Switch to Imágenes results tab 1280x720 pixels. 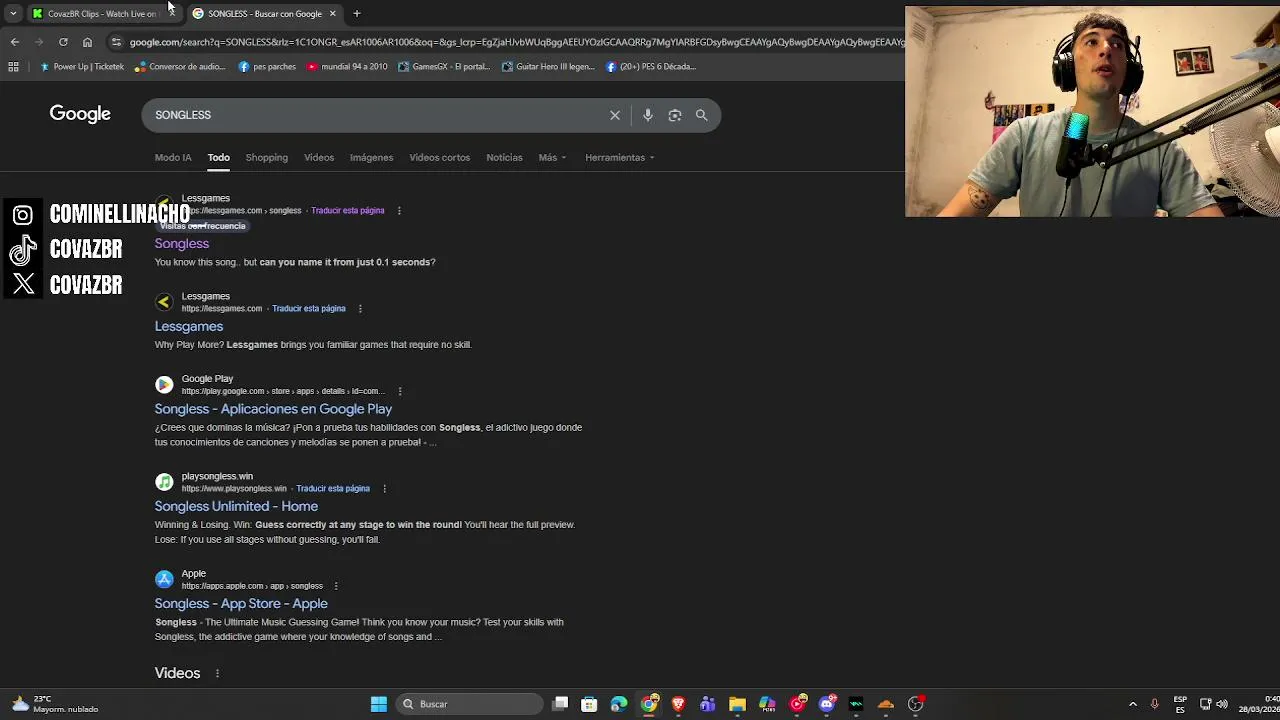(x=371, y=157)
